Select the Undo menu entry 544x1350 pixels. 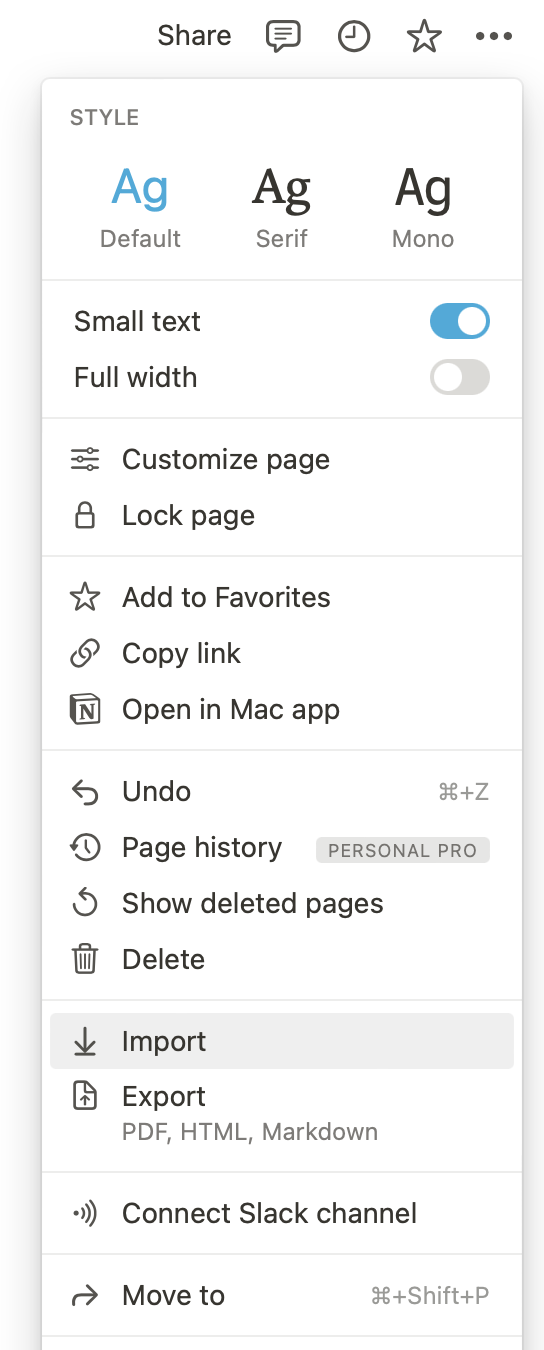click(282, 791)
